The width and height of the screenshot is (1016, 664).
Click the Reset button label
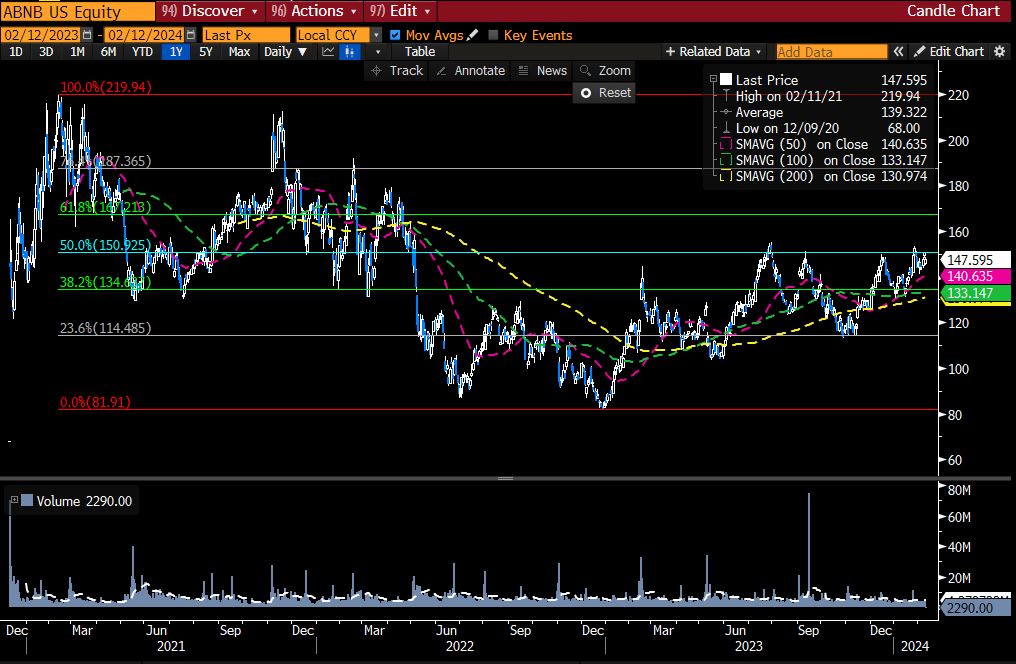pyautogui.click(x=614, y=93)
